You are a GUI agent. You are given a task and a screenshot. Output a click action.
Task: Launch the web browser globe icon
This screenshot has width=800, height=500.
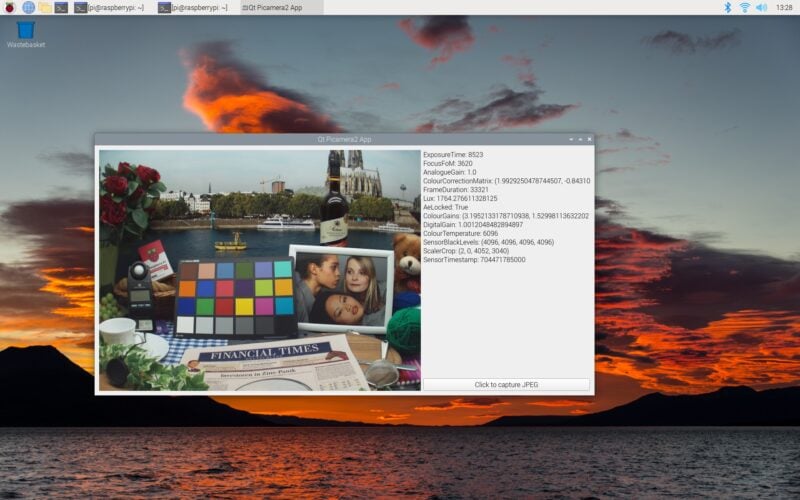[x=28, y=7]
